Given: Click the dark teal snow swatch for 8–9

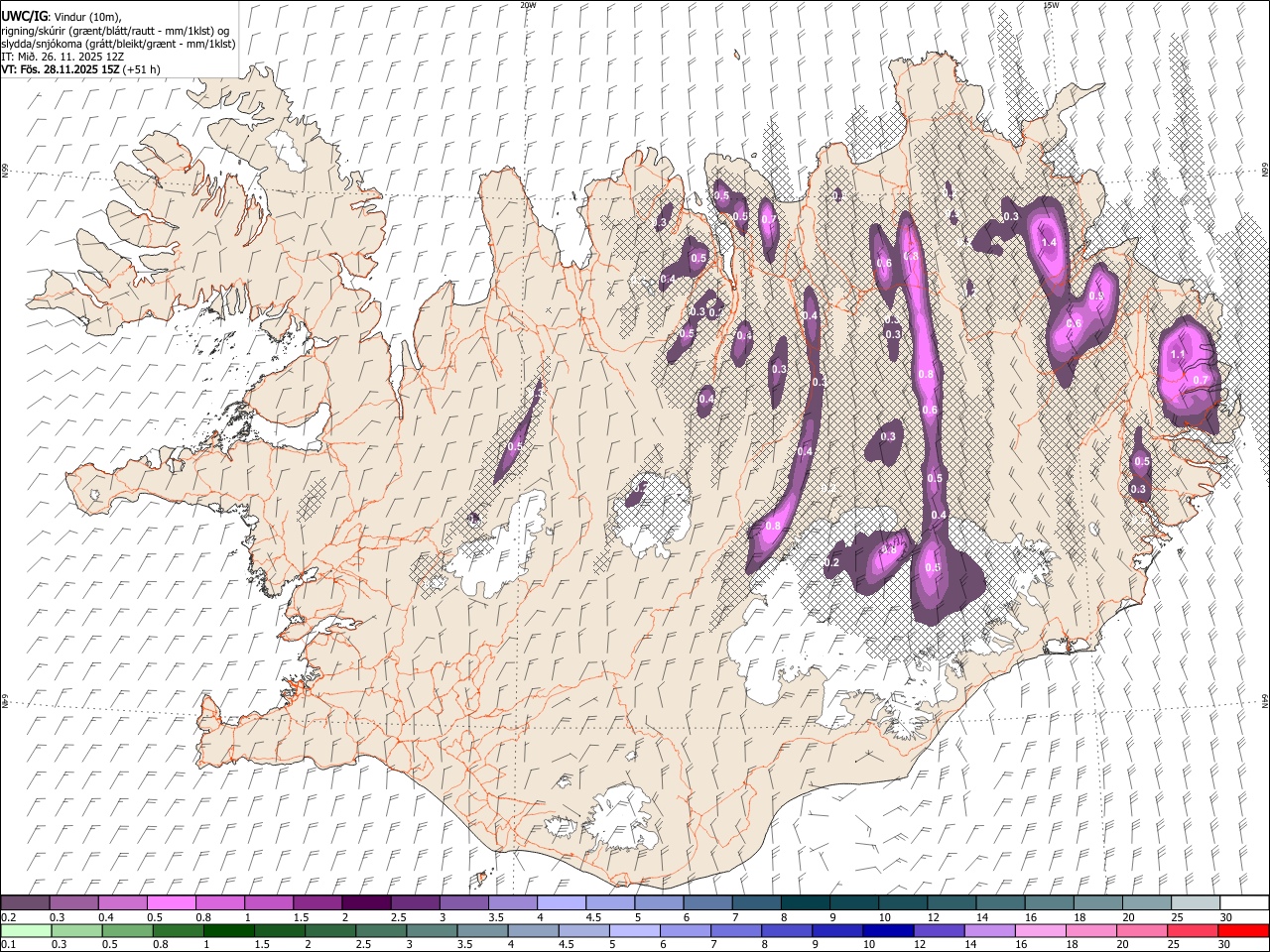Looking at the screenshot, I should (x=805, y=903).
